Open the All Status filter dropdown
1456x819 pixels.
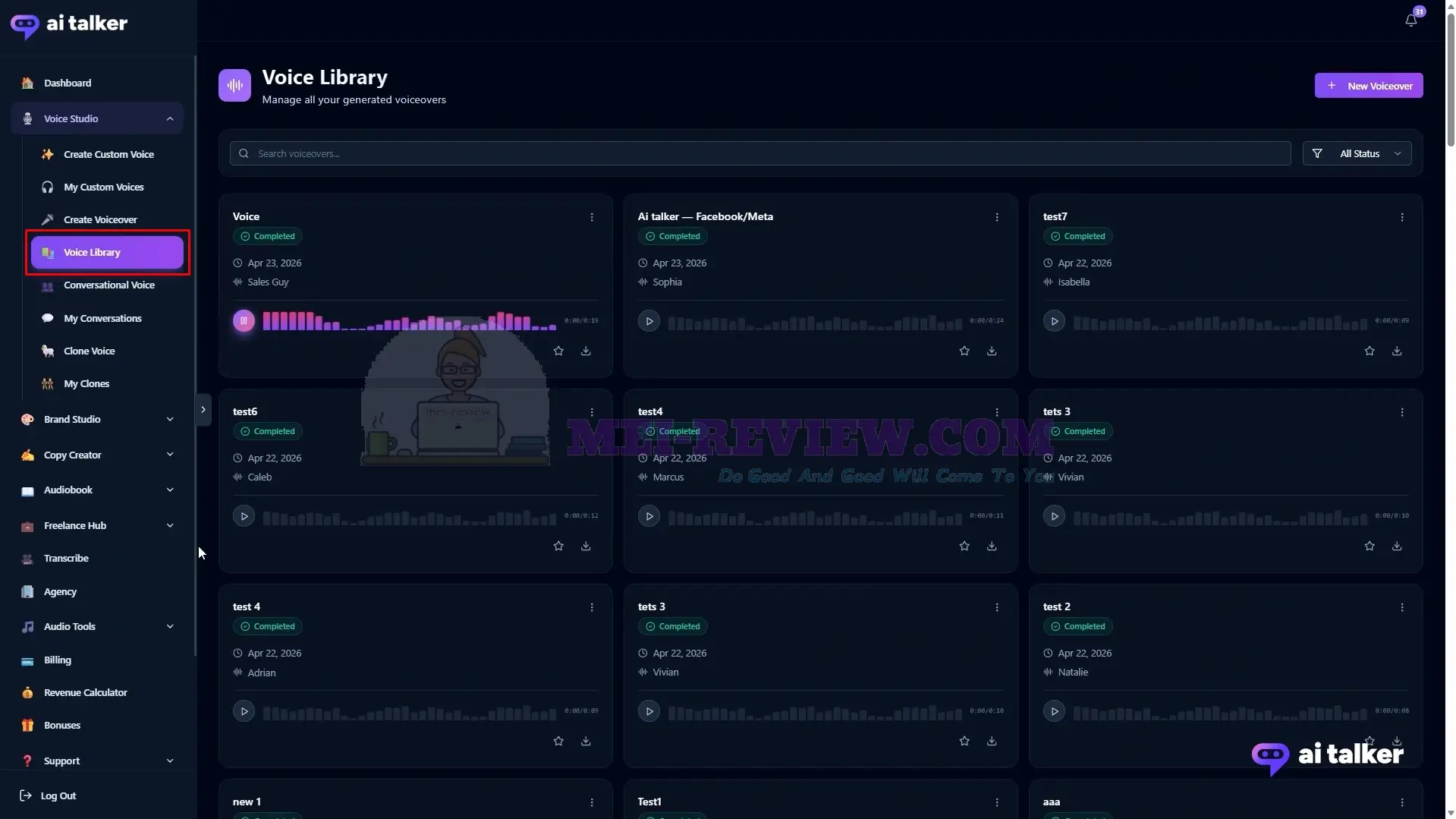[x=1357, y=153]
